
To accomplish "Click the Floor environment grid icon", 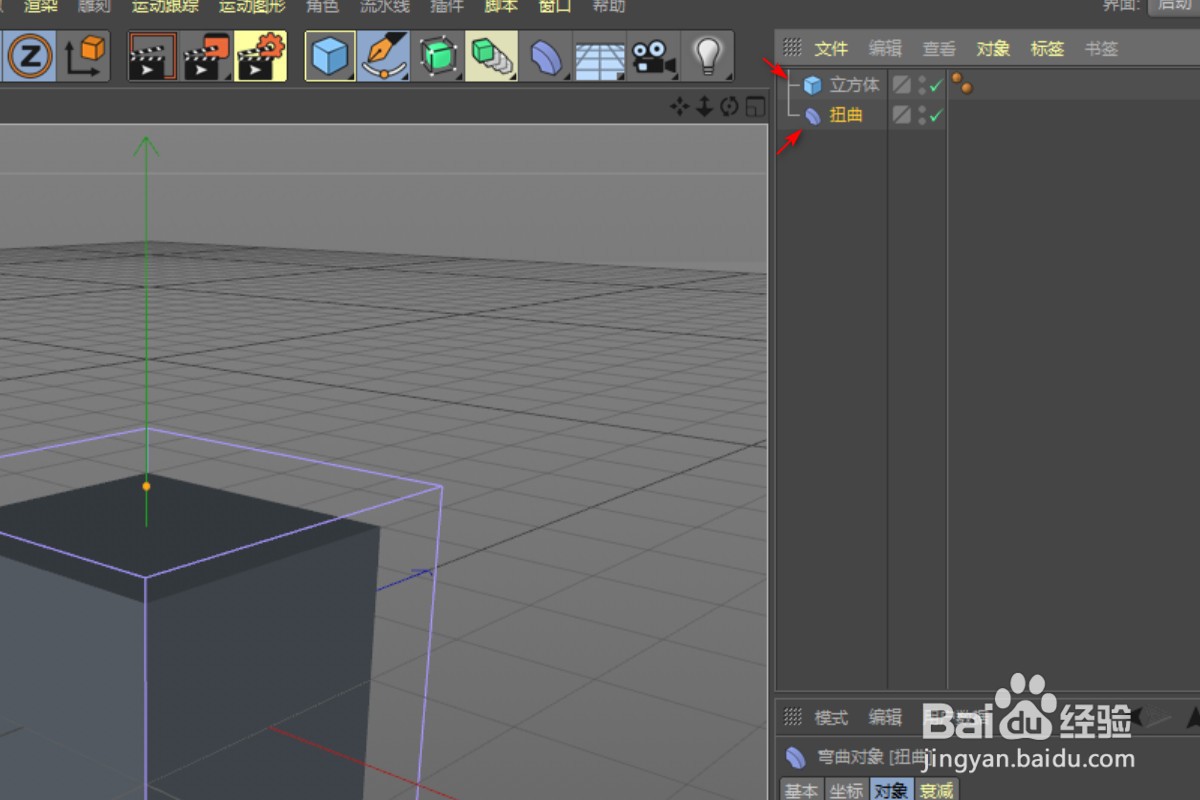I will 600,57.
